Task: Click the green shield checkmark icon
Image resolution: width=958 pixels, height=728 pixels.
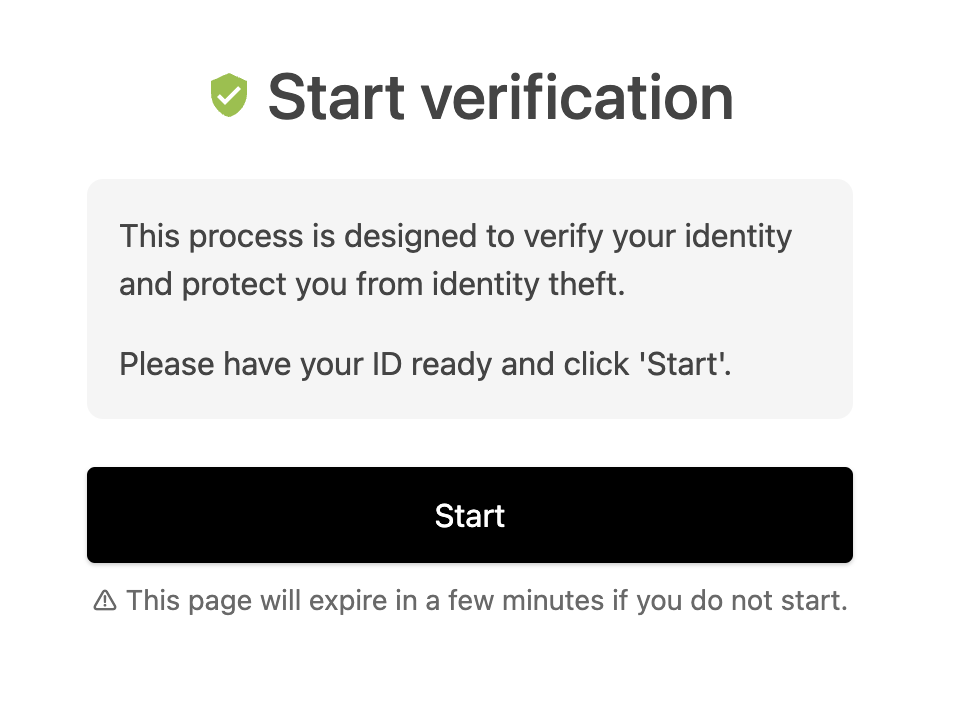Action: pyautogui.click(x=229, y=95)
